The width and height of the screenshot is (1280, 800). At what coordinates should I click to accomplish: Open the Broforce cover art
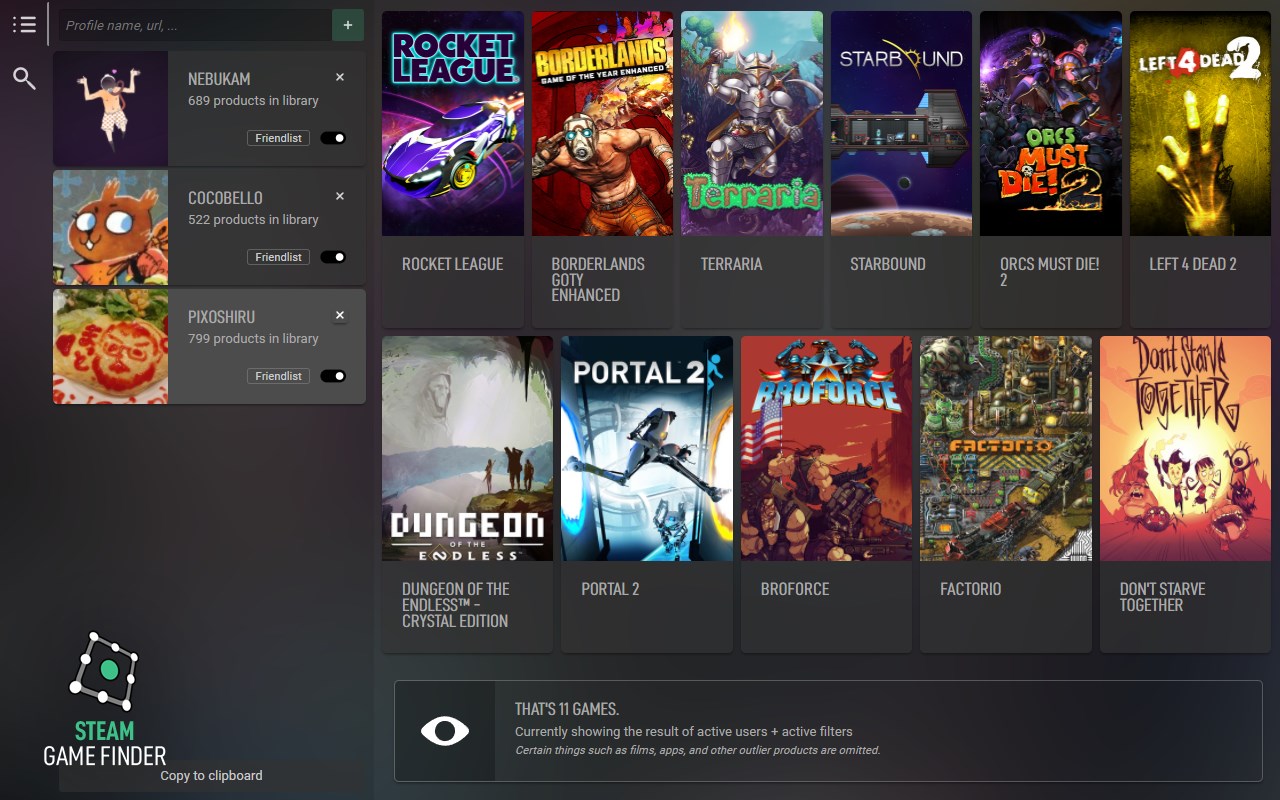click(826, 448)
